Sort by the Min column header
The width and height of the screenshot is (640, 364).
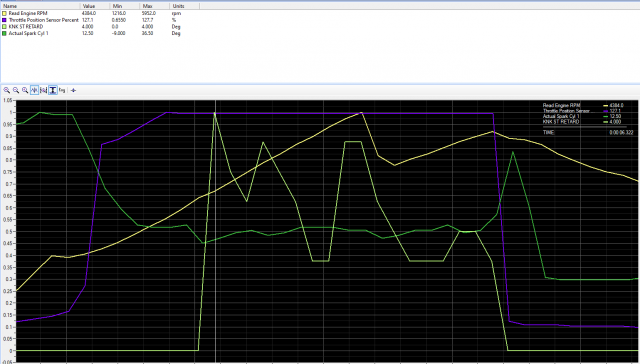coord(125,6)
